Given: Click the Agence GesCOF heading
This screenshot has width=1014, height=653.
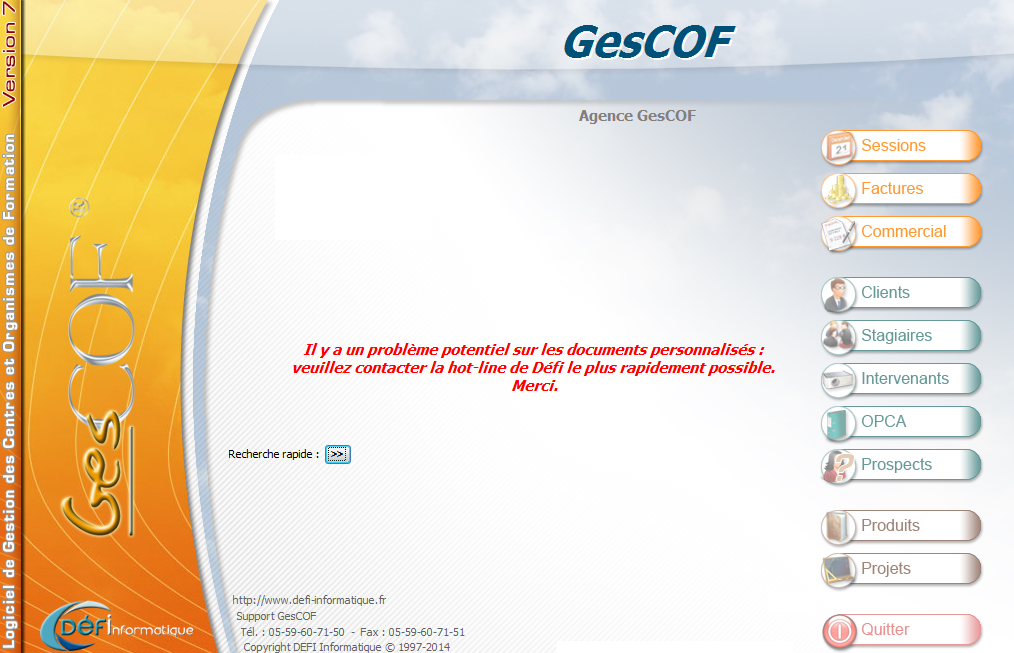Looking at the screenshot, I should 637,116.
